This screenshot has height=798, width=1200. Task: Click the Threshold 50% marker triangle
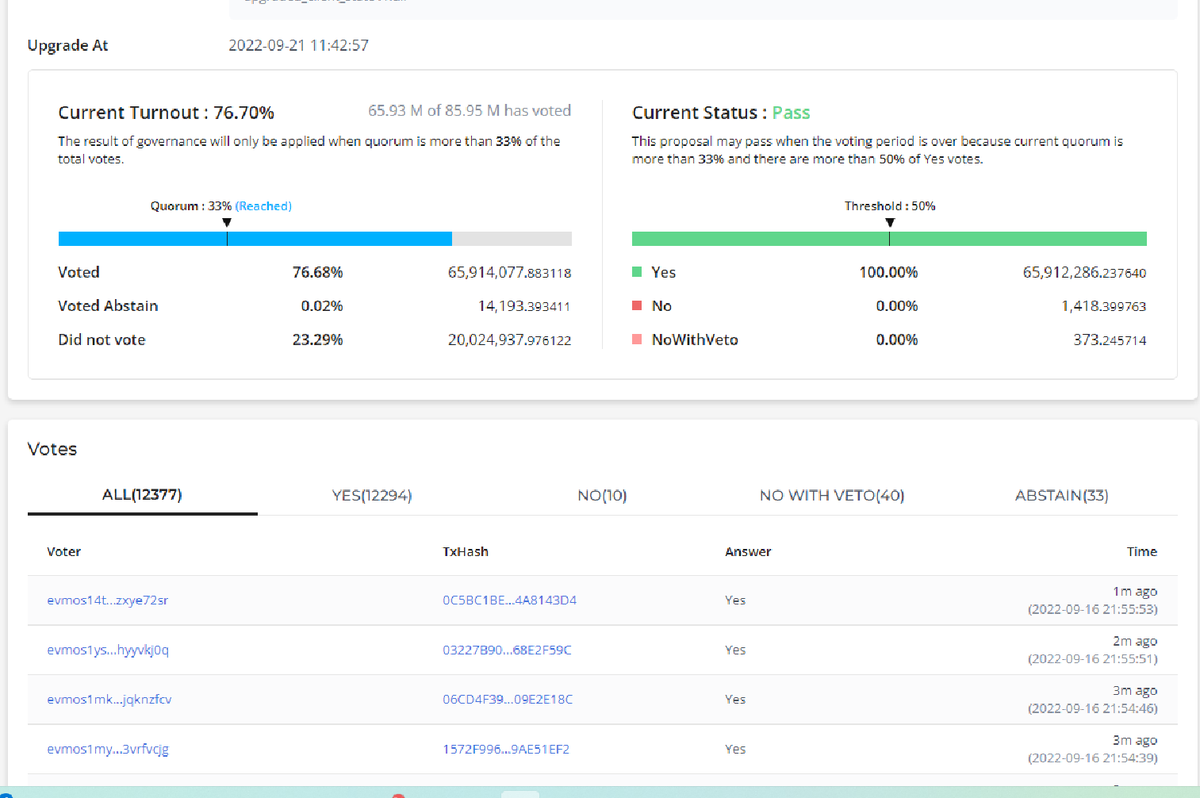pyautogui.click(x=890, y=222)
